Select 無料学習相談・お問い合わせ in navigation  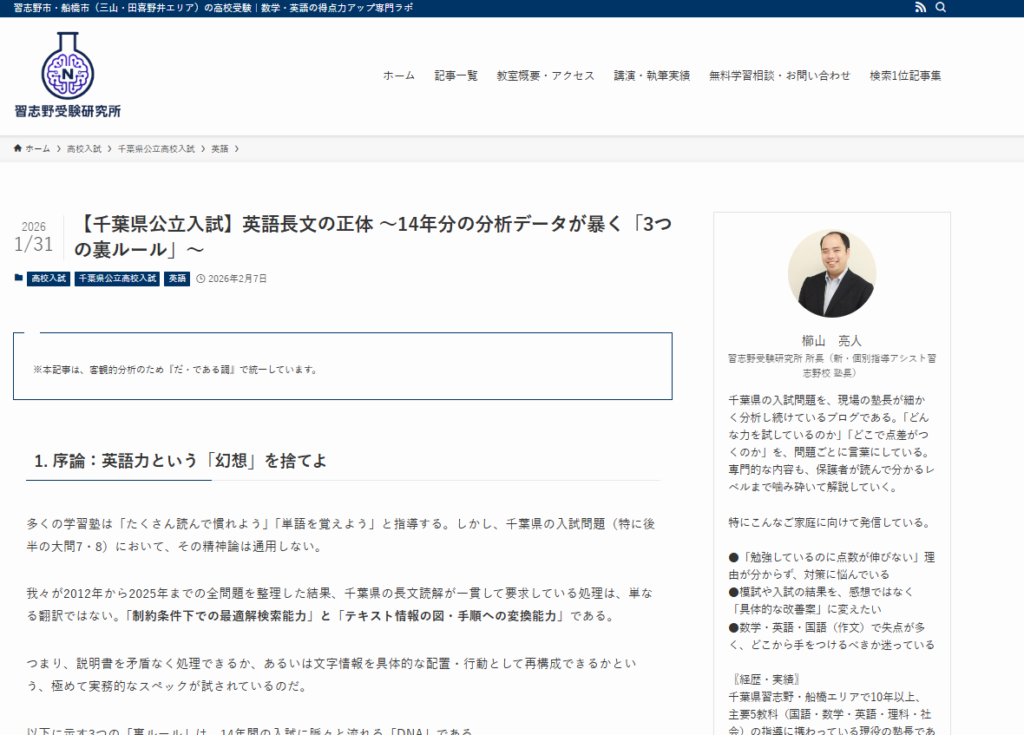pyautogui.click(x=779, y=75)
